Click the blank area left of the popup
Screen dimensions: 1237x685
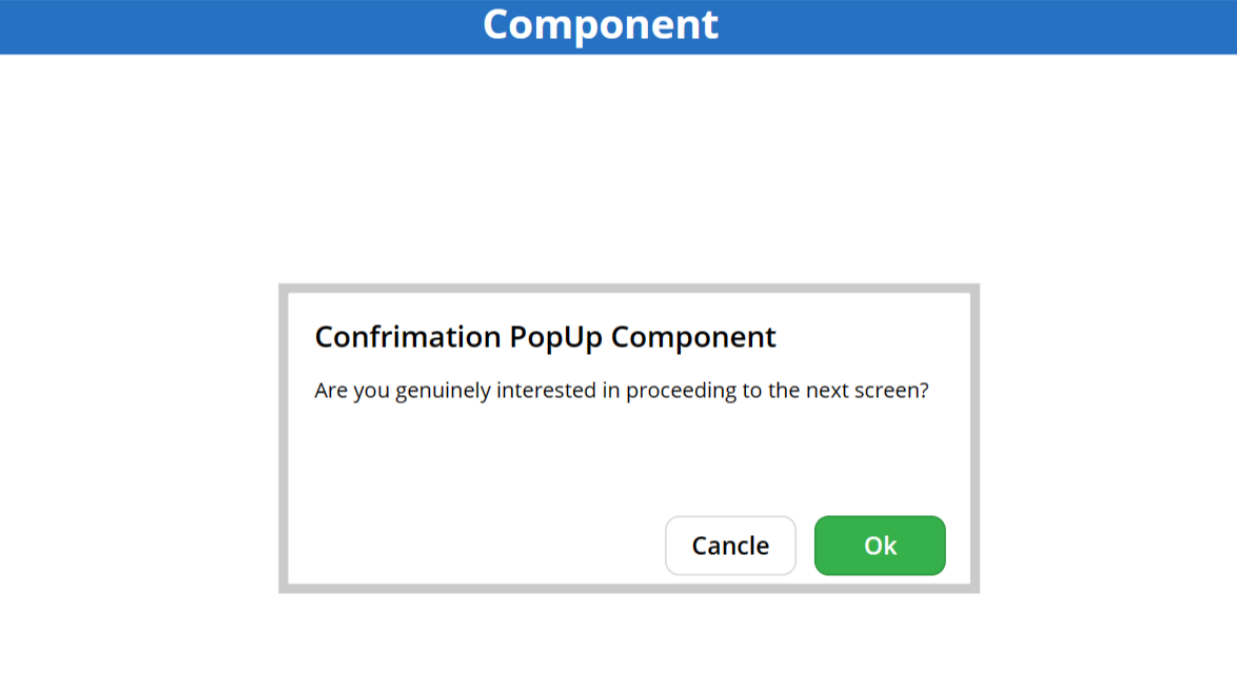point(140,438)
